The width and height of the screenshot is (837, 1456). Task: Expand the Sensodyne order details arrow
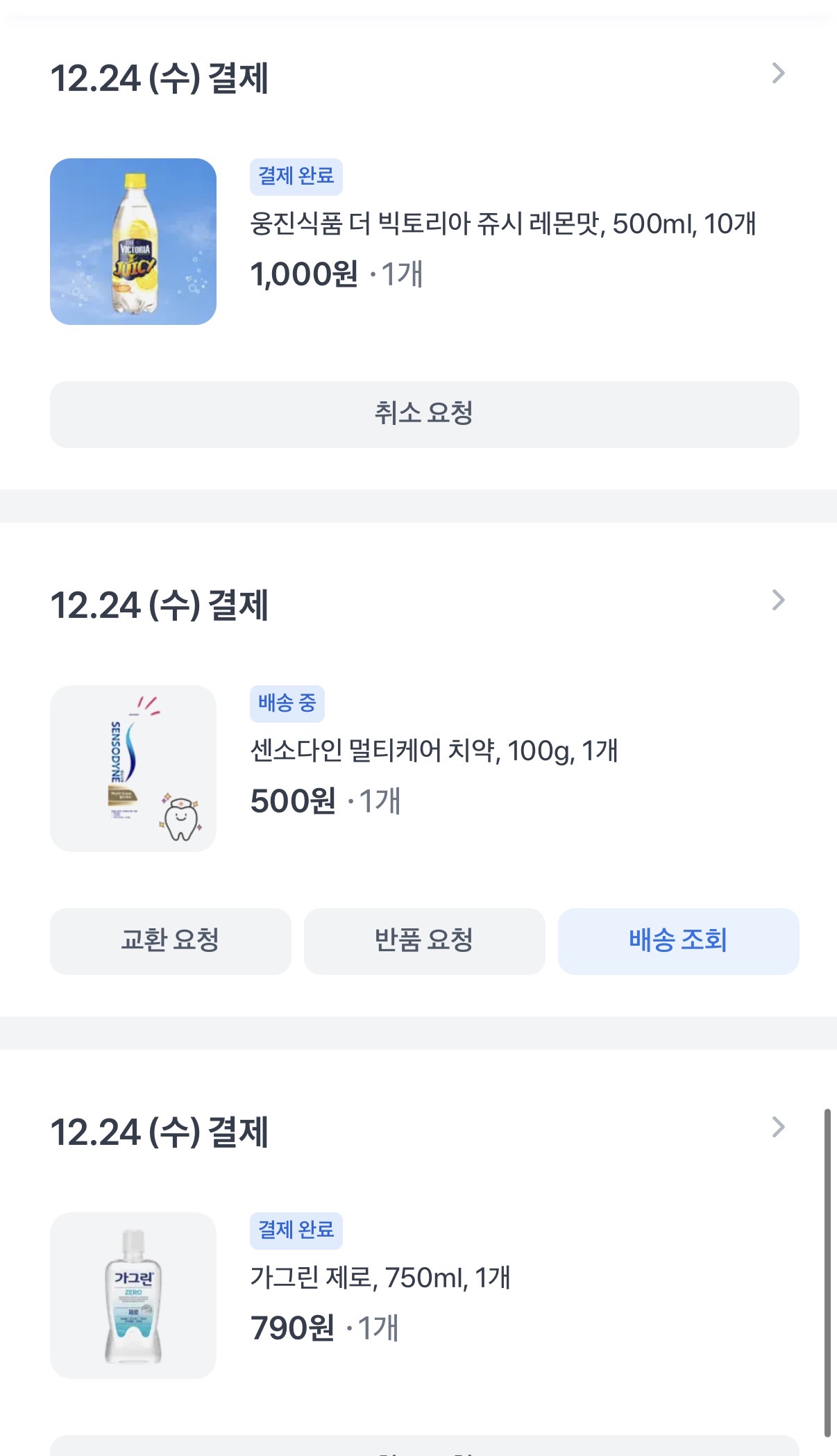(778, 601)
